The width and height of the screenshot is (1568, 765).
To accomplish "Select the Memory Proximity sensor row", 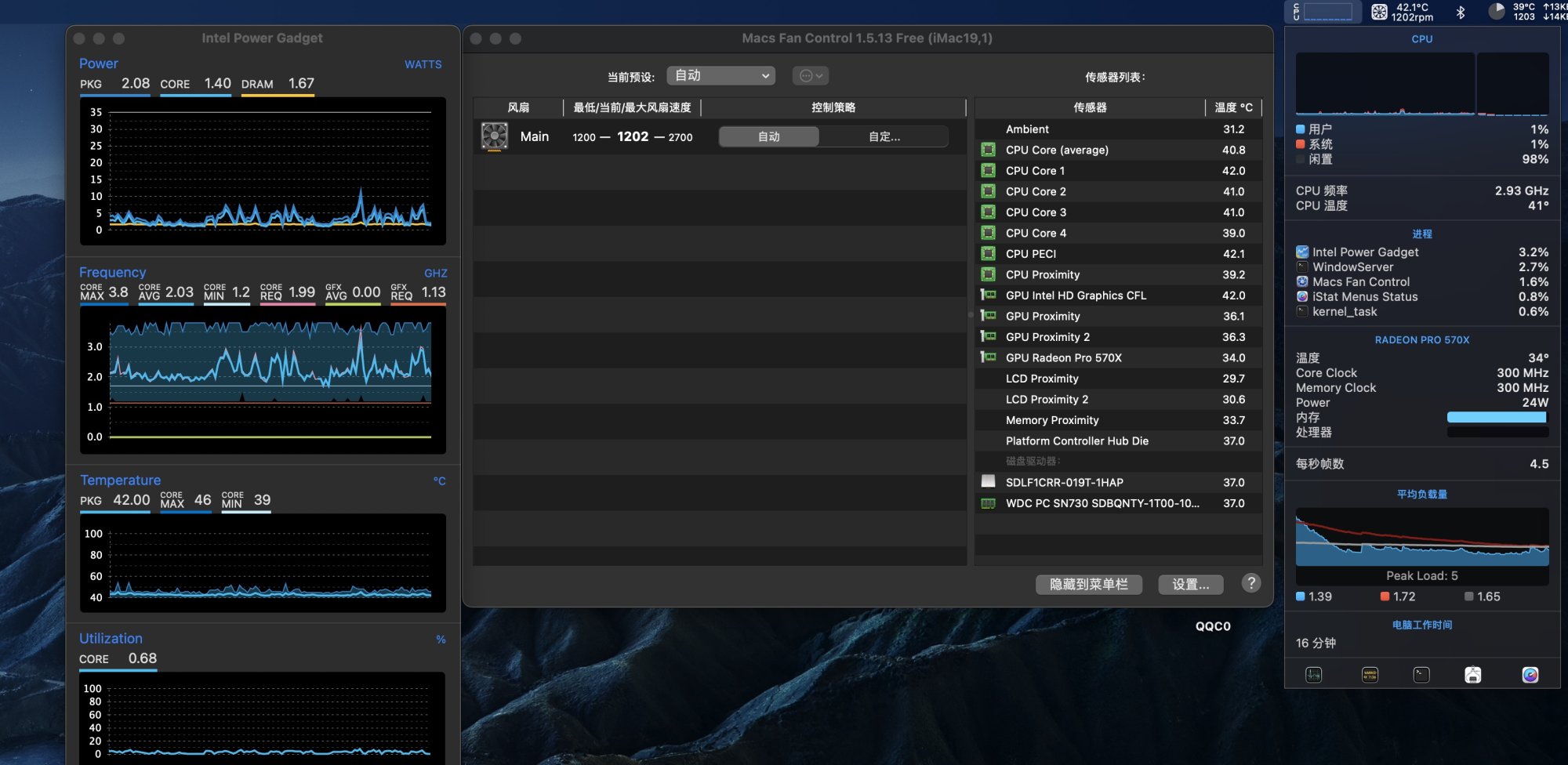I will click(x=1119, y=420).
